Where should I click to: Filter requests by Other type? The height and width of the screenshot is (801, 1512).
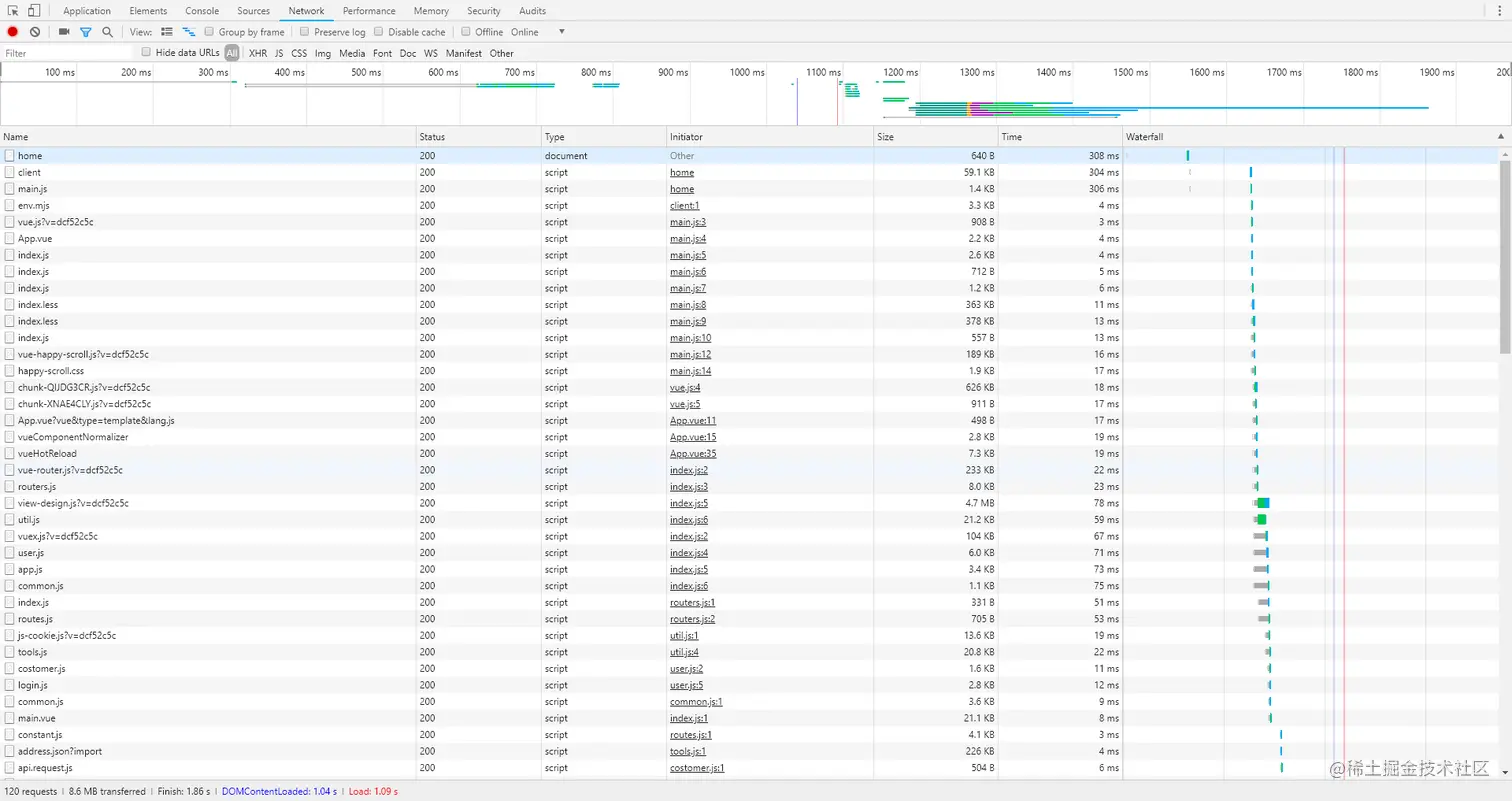tap(502, 53)
